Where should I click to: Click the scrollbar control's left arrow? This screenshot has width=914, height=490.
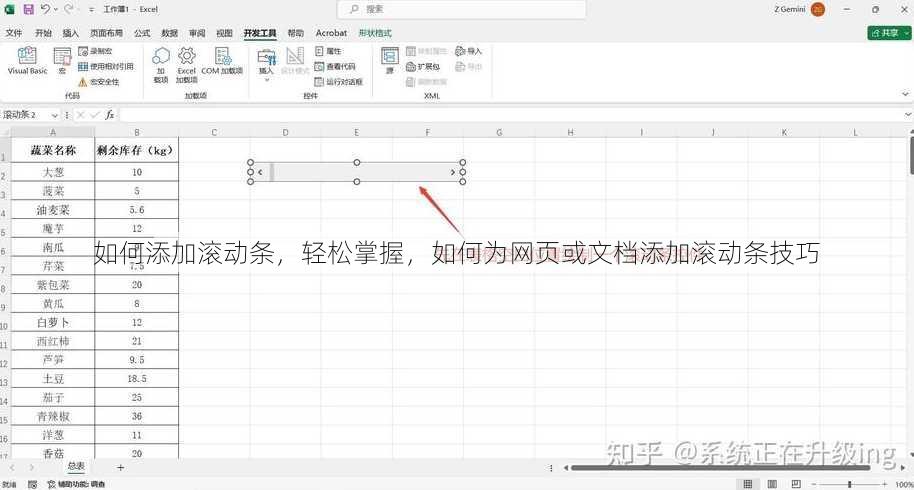(x=260, y=172)
